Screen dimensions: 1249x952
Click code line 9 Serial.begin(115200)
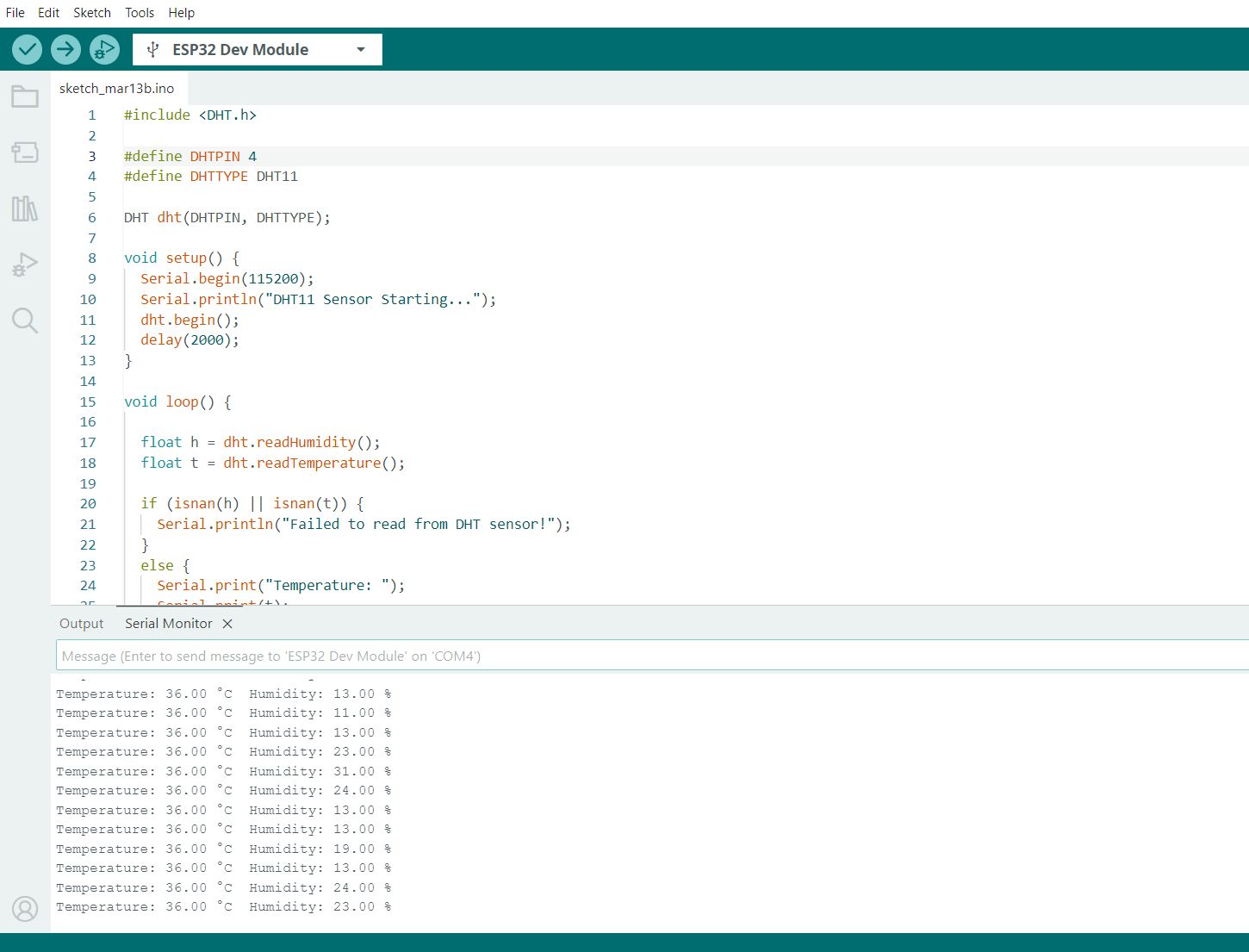[x=227, y=279]
